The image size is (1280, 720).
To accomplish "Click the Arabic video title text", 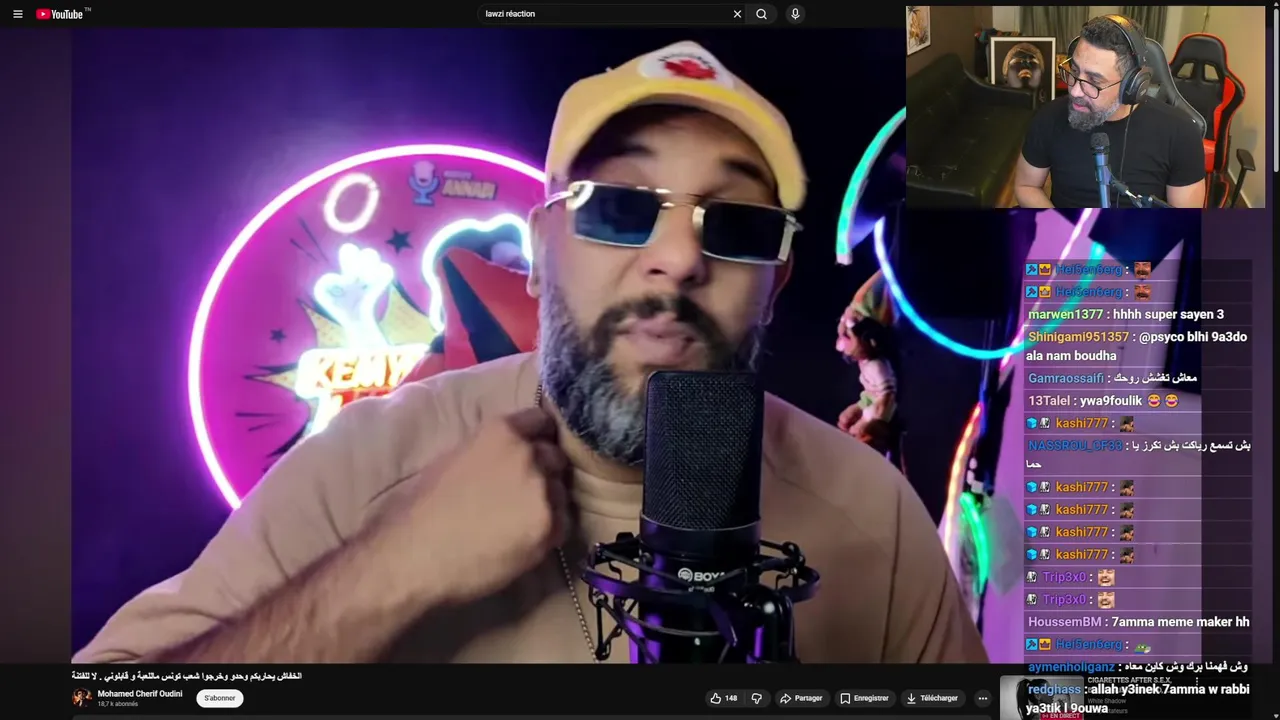I will (187, 676).
